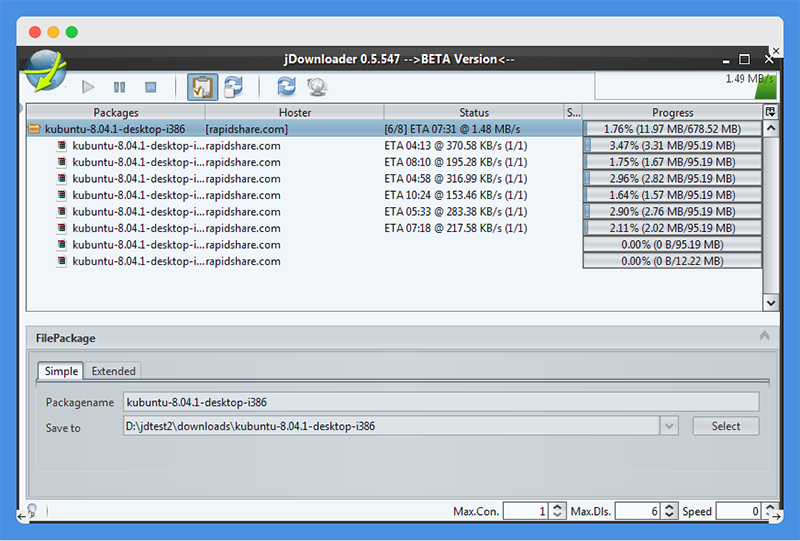Click the update globe icon in toolbar

click(317, 87)
